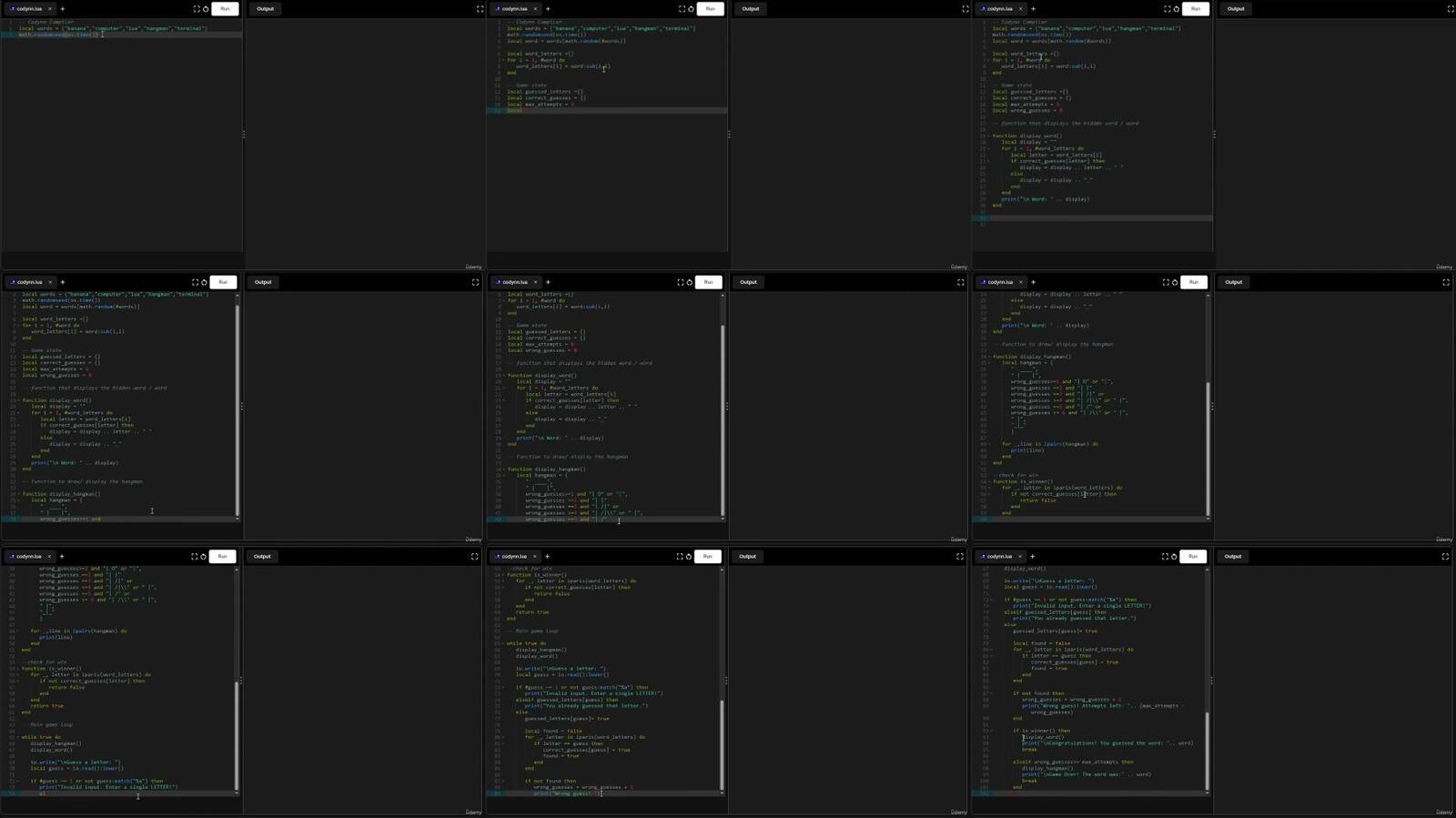This screenshot has height=818, width=1456.
Task: Run the code in the middle-center panel
Action: point(708,282)
